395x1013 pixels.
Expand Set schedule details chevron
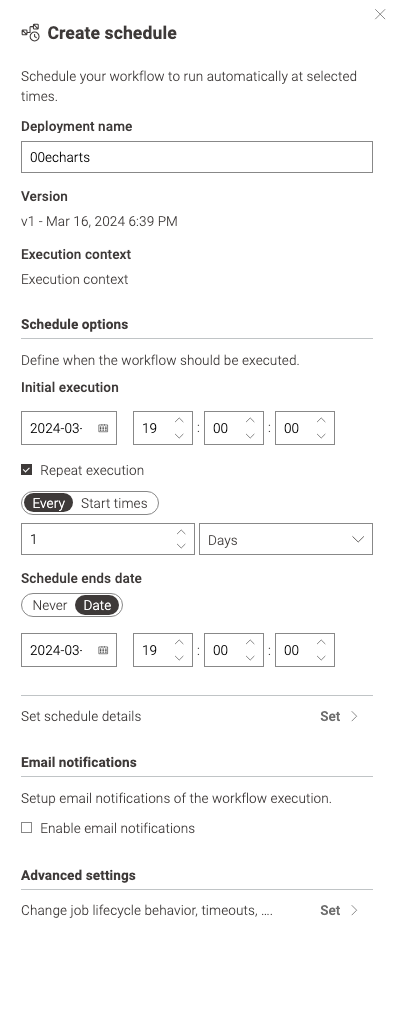click(x=354, y=716)
